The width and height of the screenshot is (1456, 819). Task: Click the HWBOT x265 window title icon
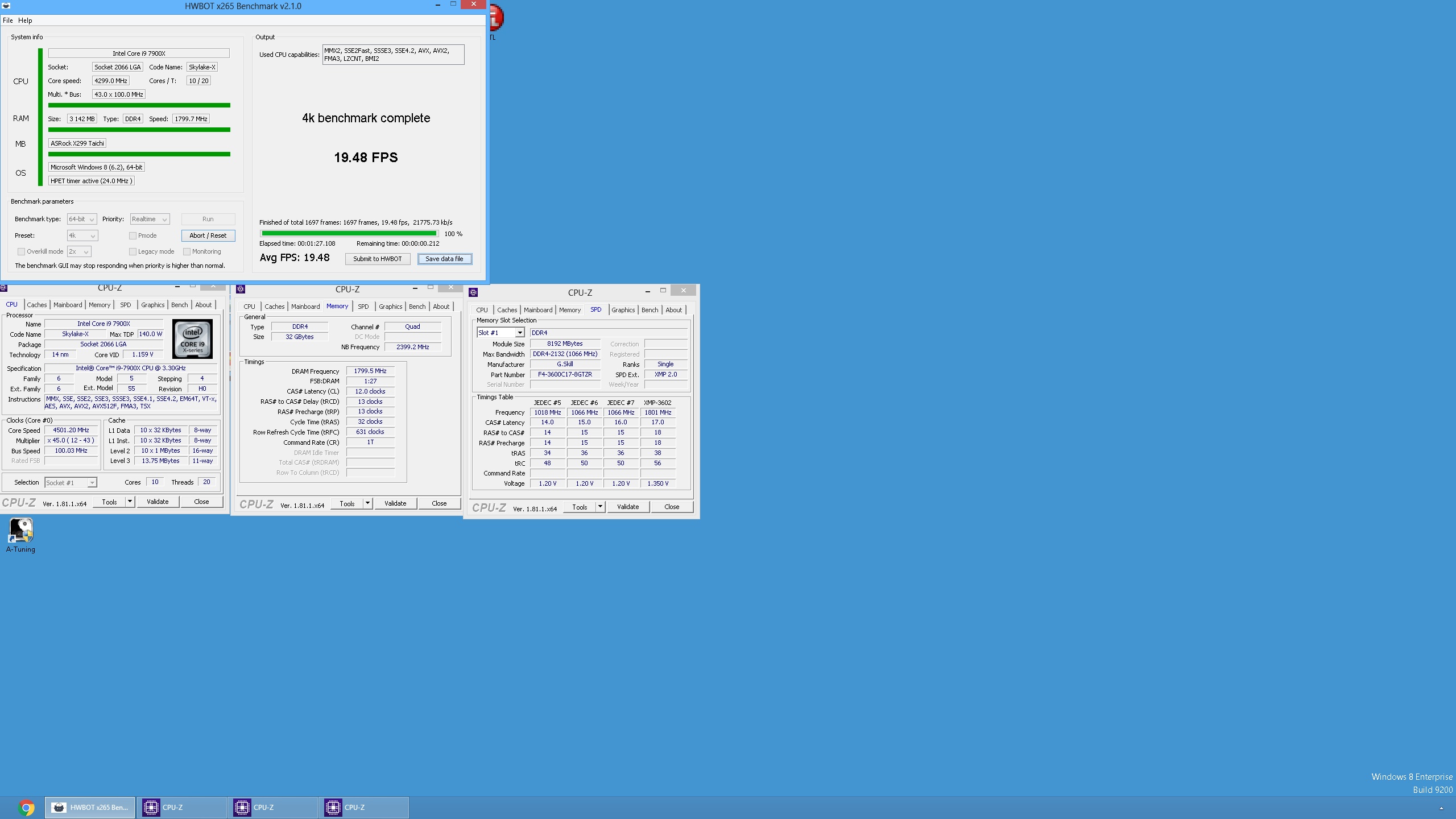click(x=6, y=6)
